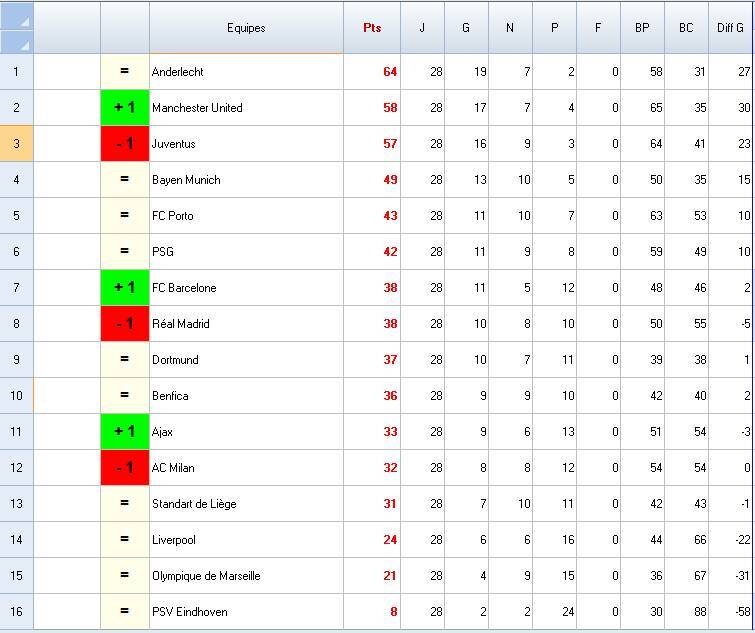The image size is (755, 633).
Task: Click the red Pts column header
Action: [372, 28]
